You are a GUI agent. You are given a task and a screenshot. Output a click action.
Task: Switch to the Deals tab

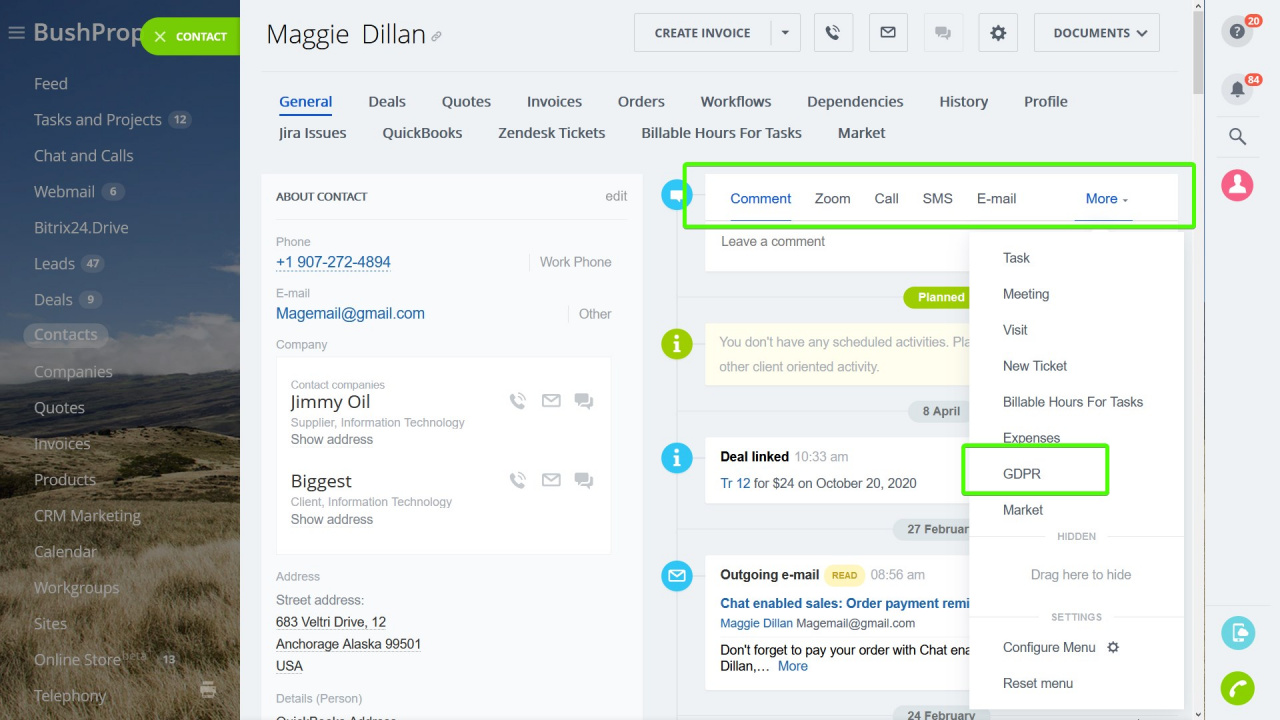(x=387, y=101)
